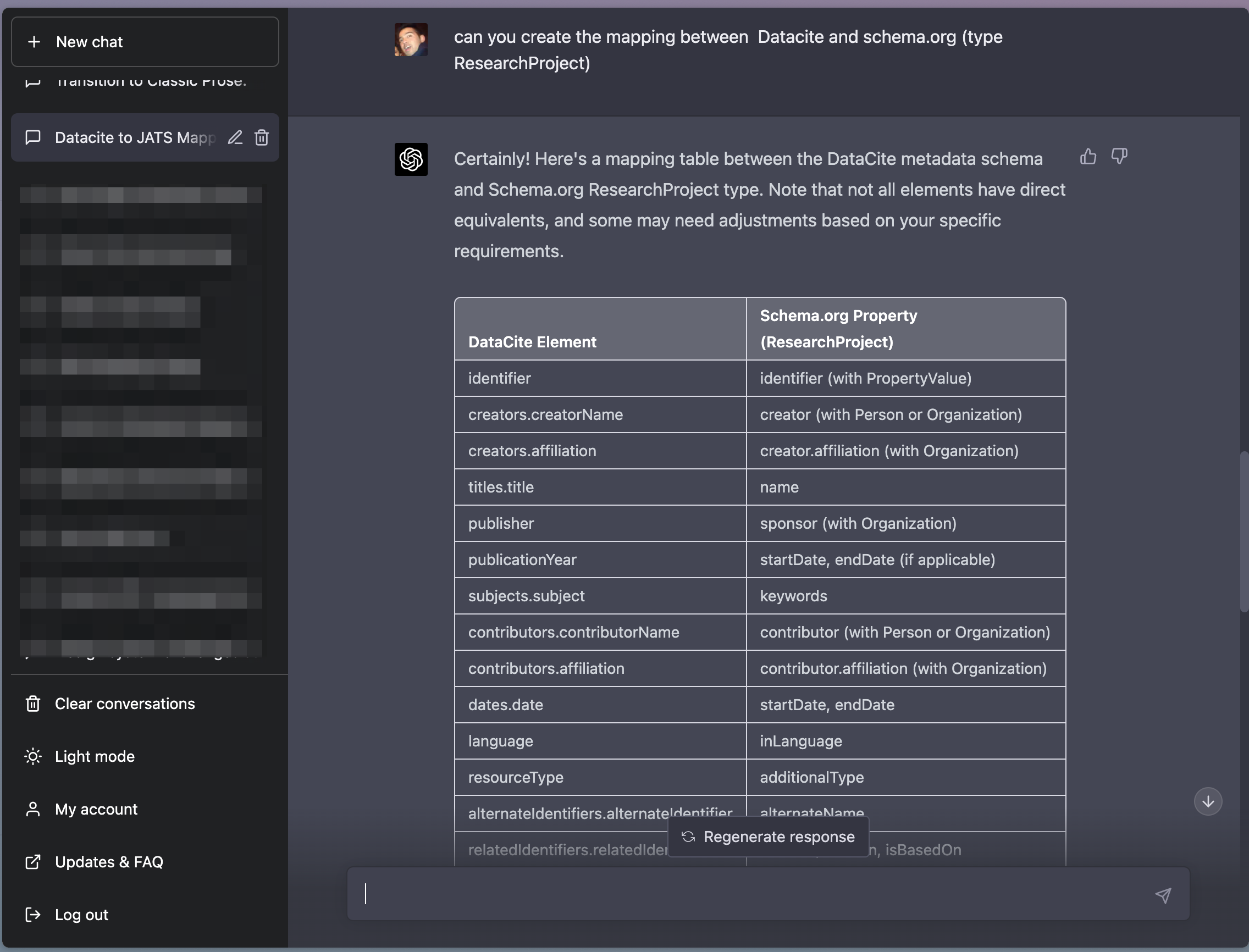Screen dimensions: 1249x952
Task: Click the 'name' cell in Schema.org column
Action: (x=905, y=488)
